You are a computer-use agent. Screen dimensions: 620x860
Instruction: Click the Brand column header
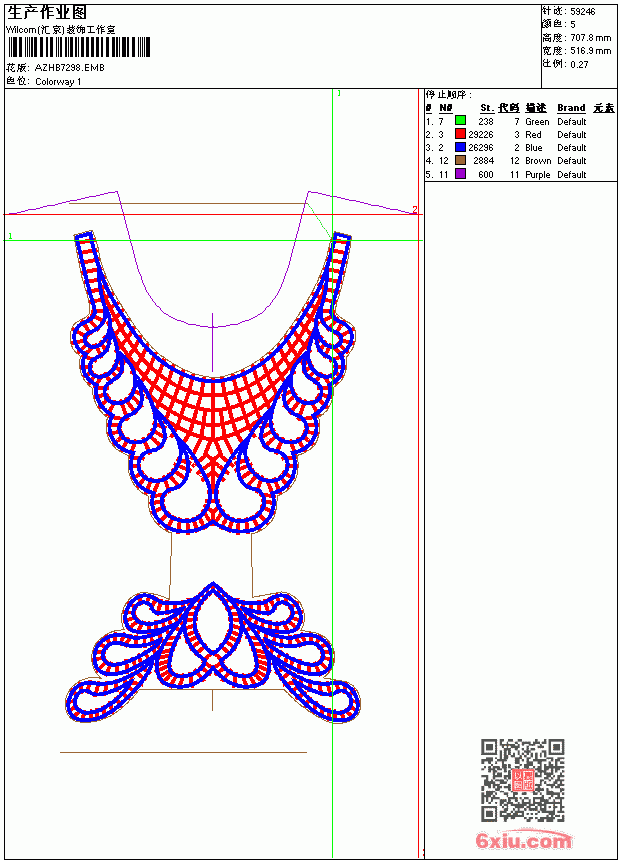tap(571, 108)
